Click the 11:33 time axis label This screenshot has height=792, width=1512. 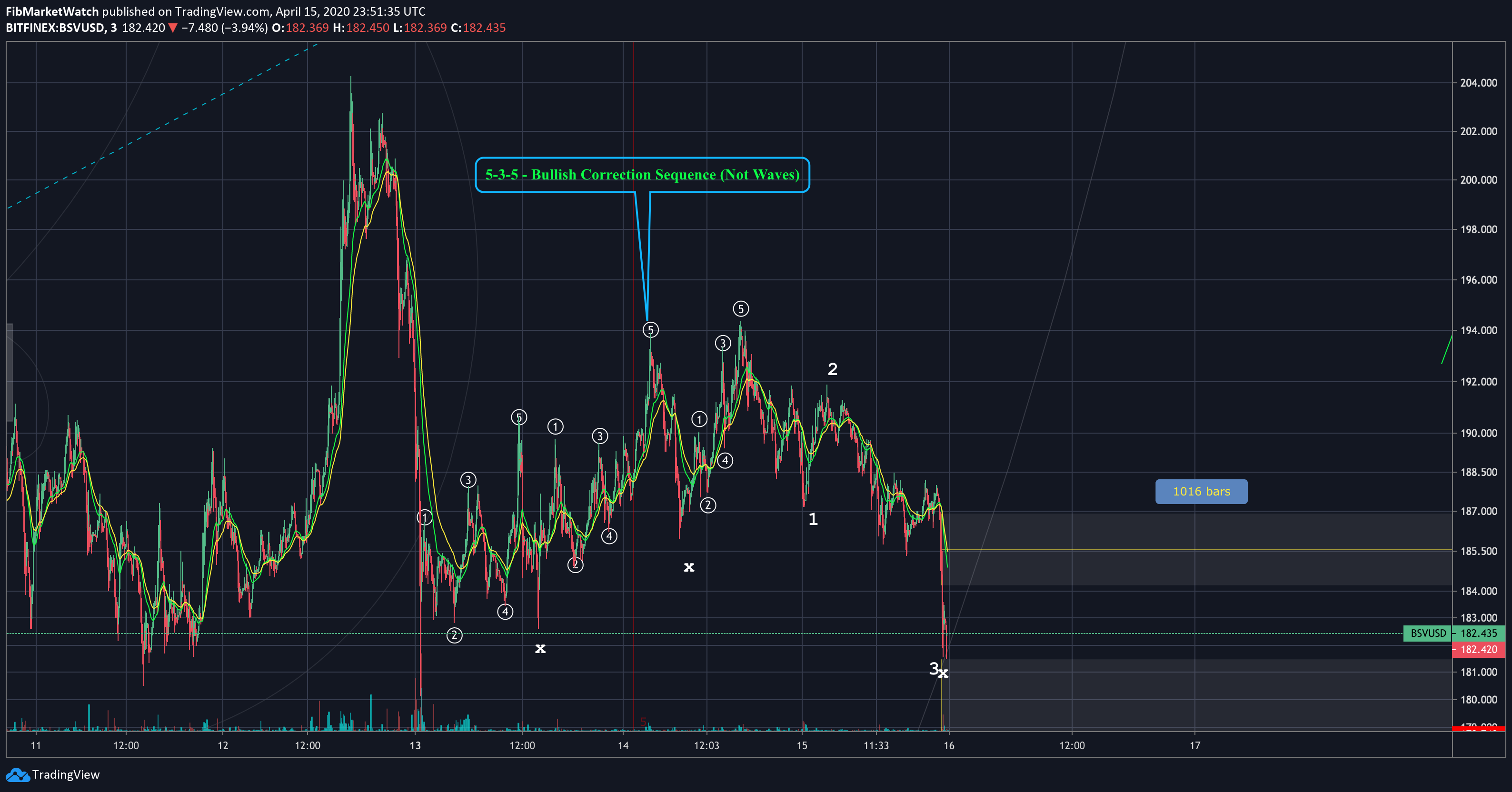[x=876, y=746]
